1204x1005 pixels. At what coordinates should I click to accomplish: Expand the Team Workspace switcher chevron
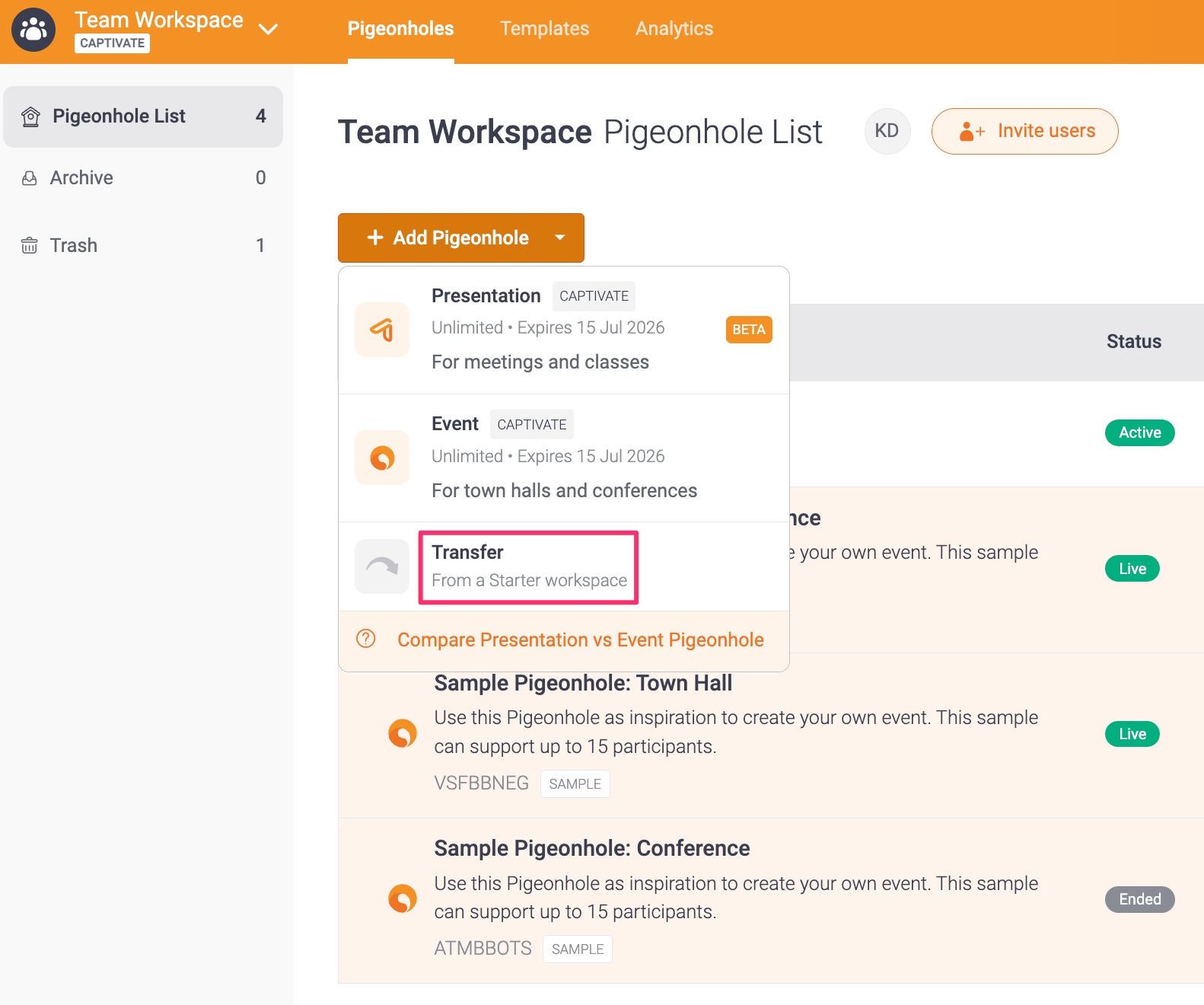coord(268,30)
